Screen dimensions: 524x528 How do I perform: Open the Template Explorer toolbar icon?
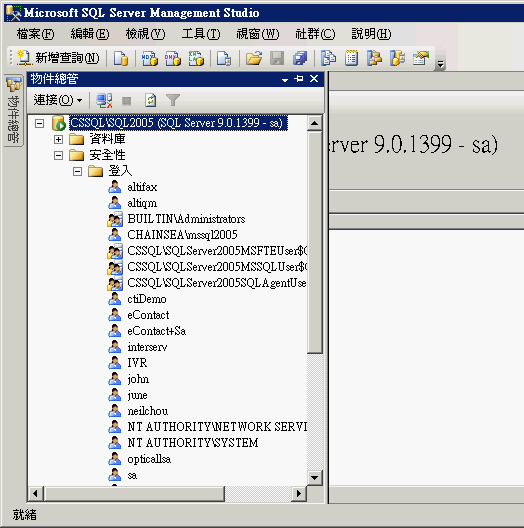pos(397,58)
